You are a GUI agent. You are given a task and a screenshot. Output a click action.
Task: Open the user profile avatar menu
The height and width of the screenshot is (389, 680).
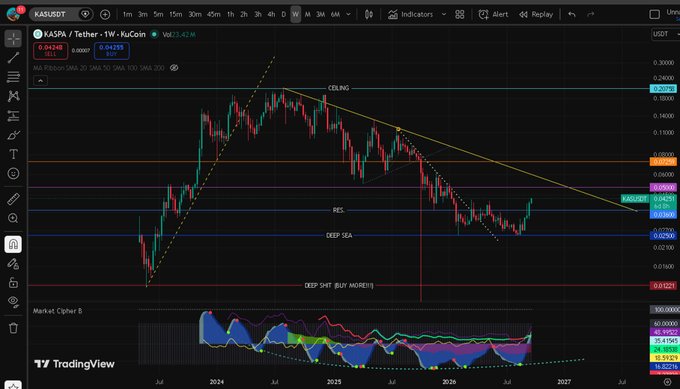(13, 14)
